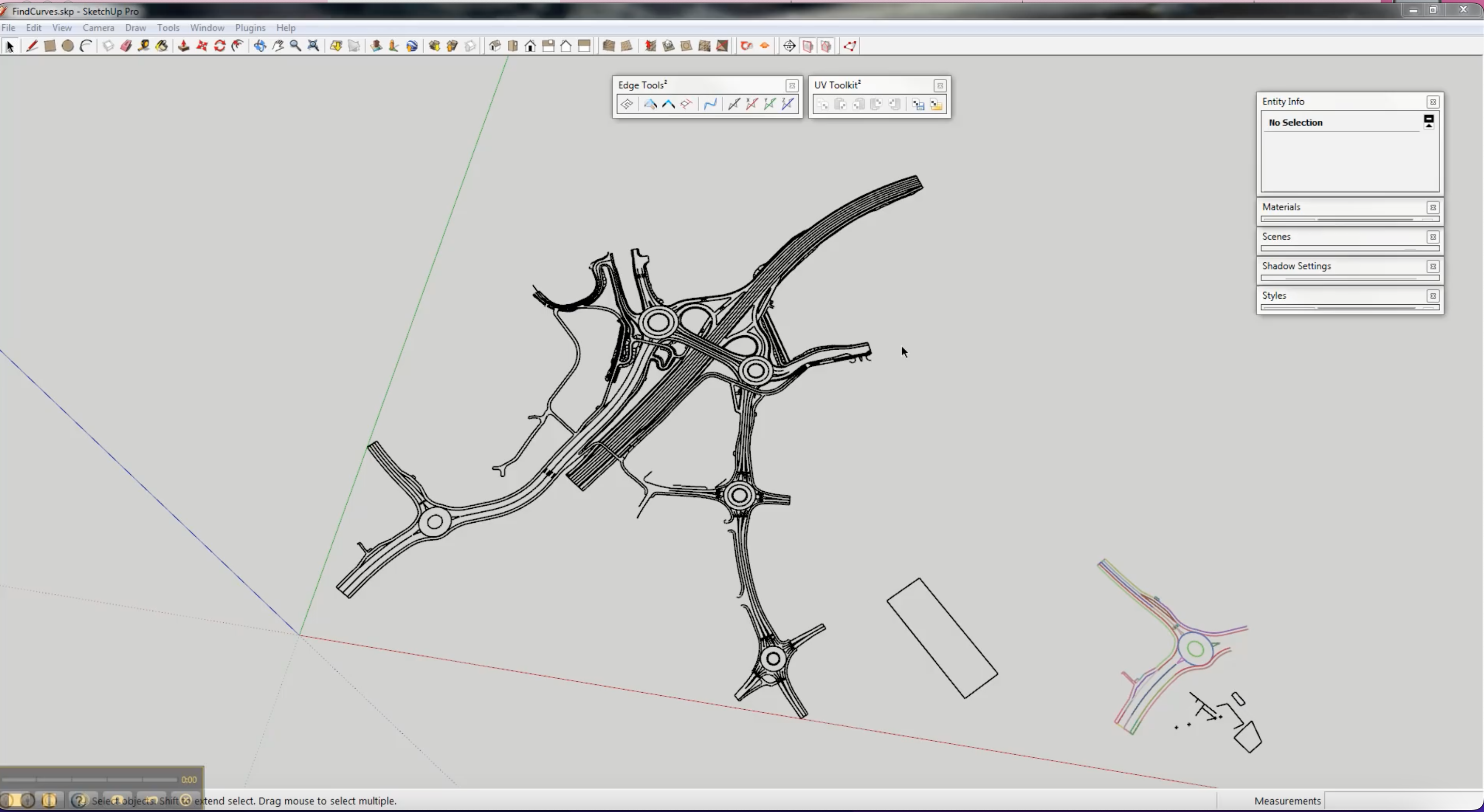Open the Camera menu
The image size is (1484, 812).
98,28
